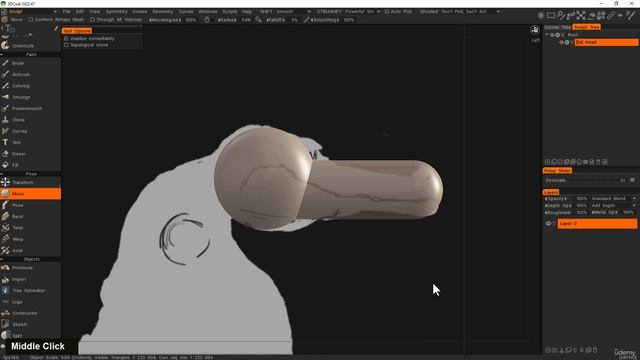The width and height of the screenshot is (640, 360).
Task: Click the chain link icon in top-right toolbar
Action: coord(611,16)
